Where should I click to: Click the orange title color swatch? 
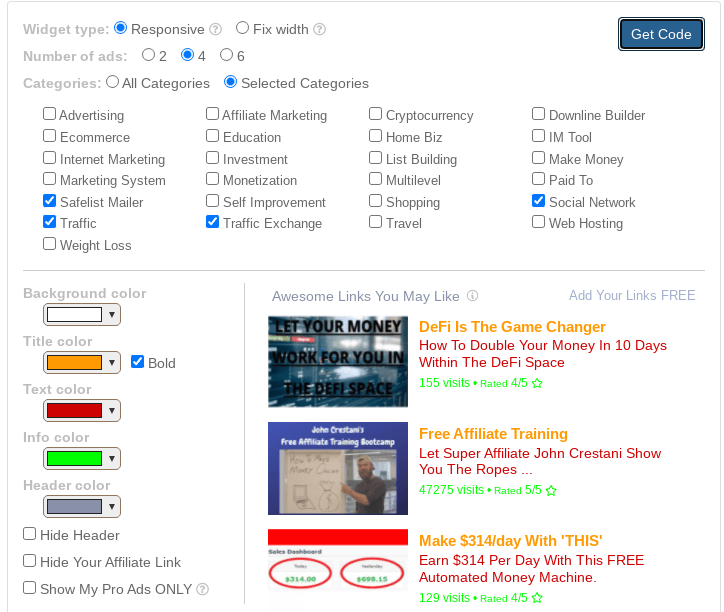(74, 363)
